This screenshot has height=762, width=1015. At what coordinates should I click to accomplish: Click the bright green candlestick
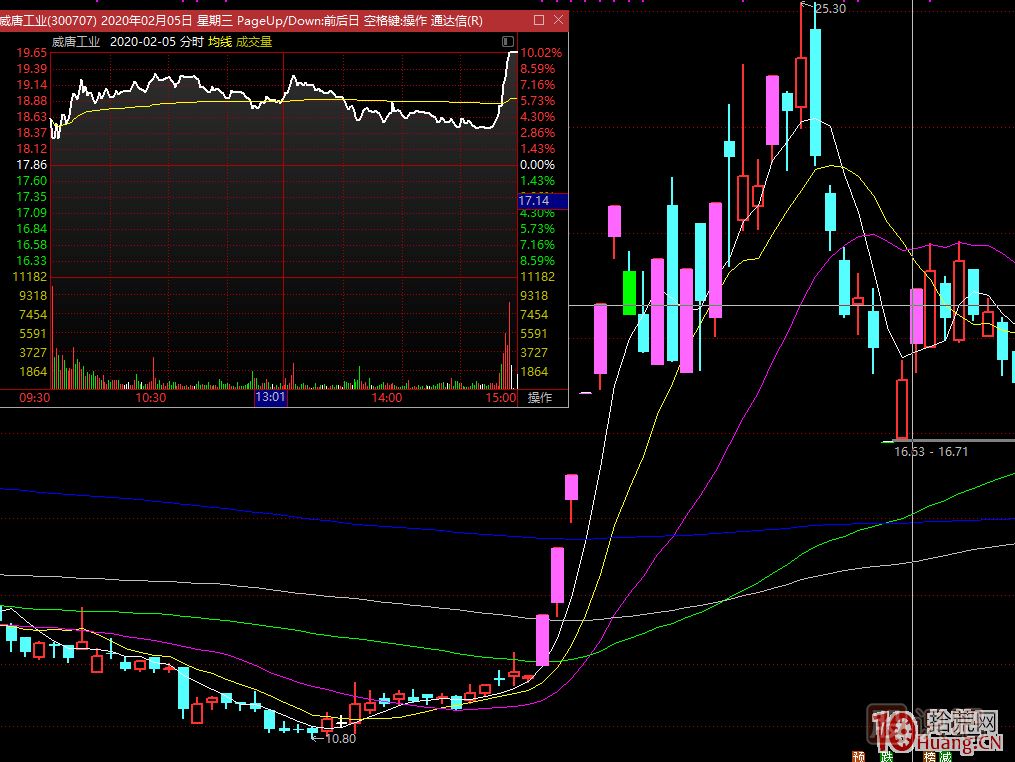629,292
